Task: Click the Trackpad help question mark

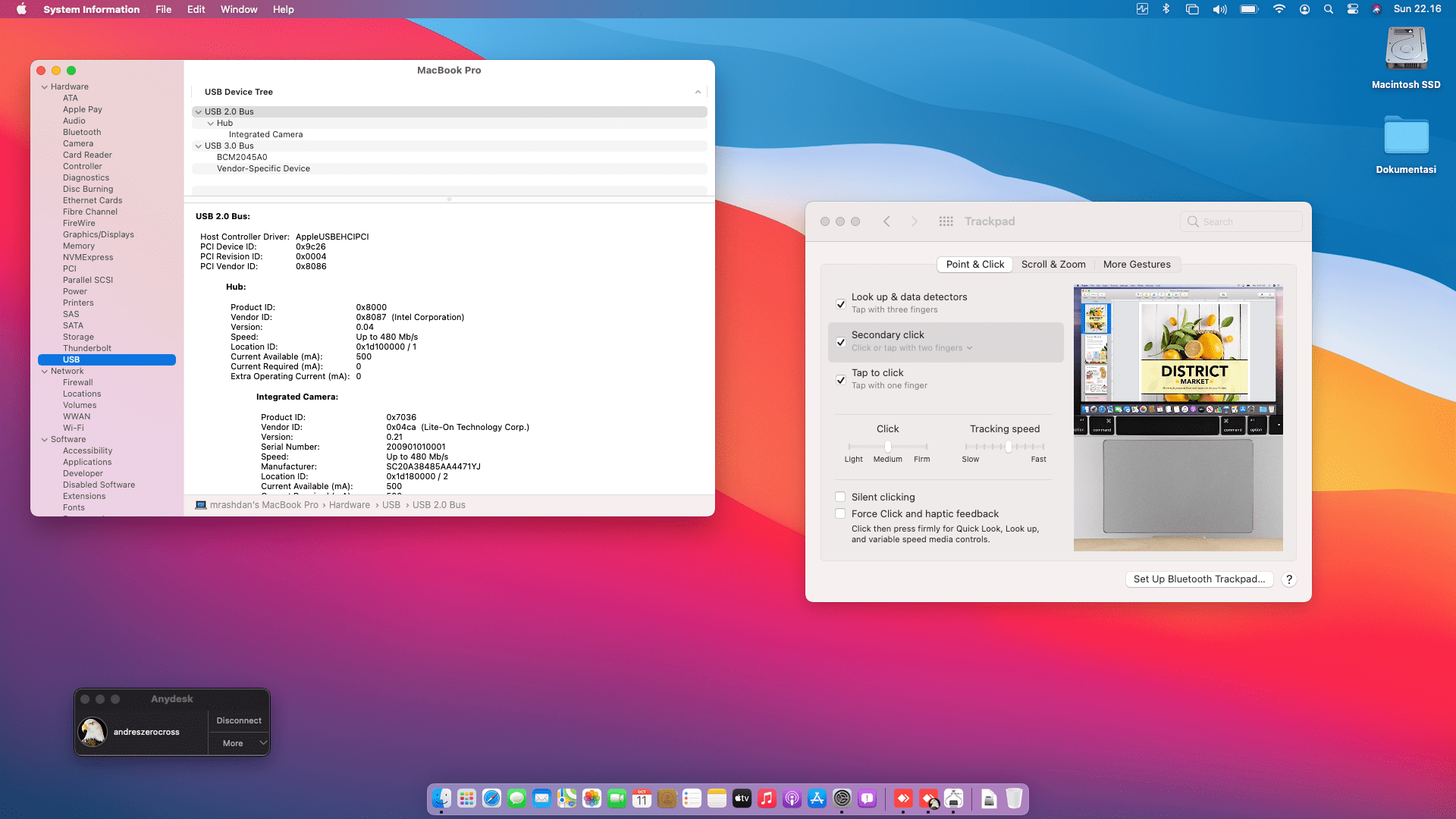Action: pos(1288,579)
